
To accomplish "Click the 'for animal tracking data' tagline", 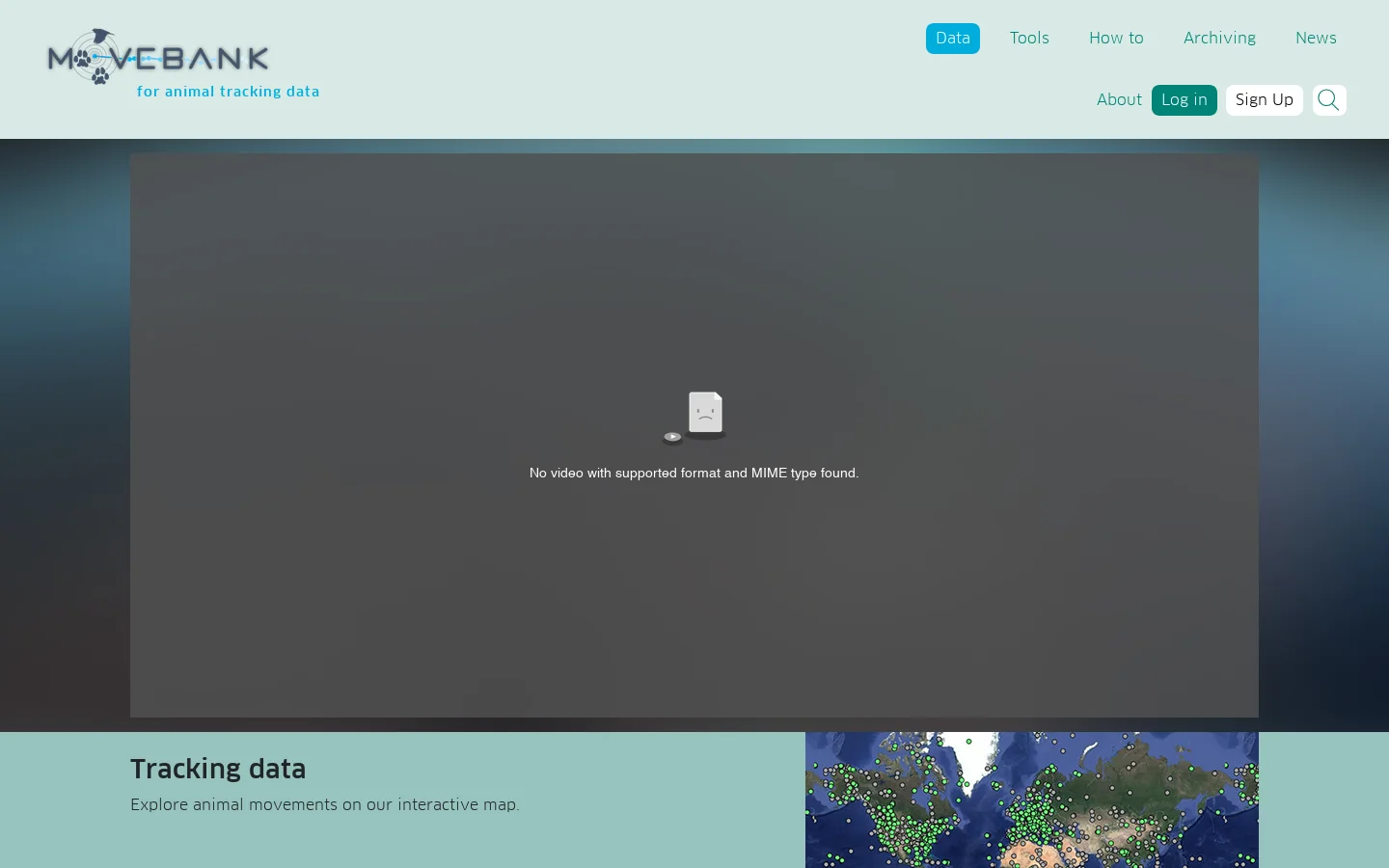I will point(228,92).
